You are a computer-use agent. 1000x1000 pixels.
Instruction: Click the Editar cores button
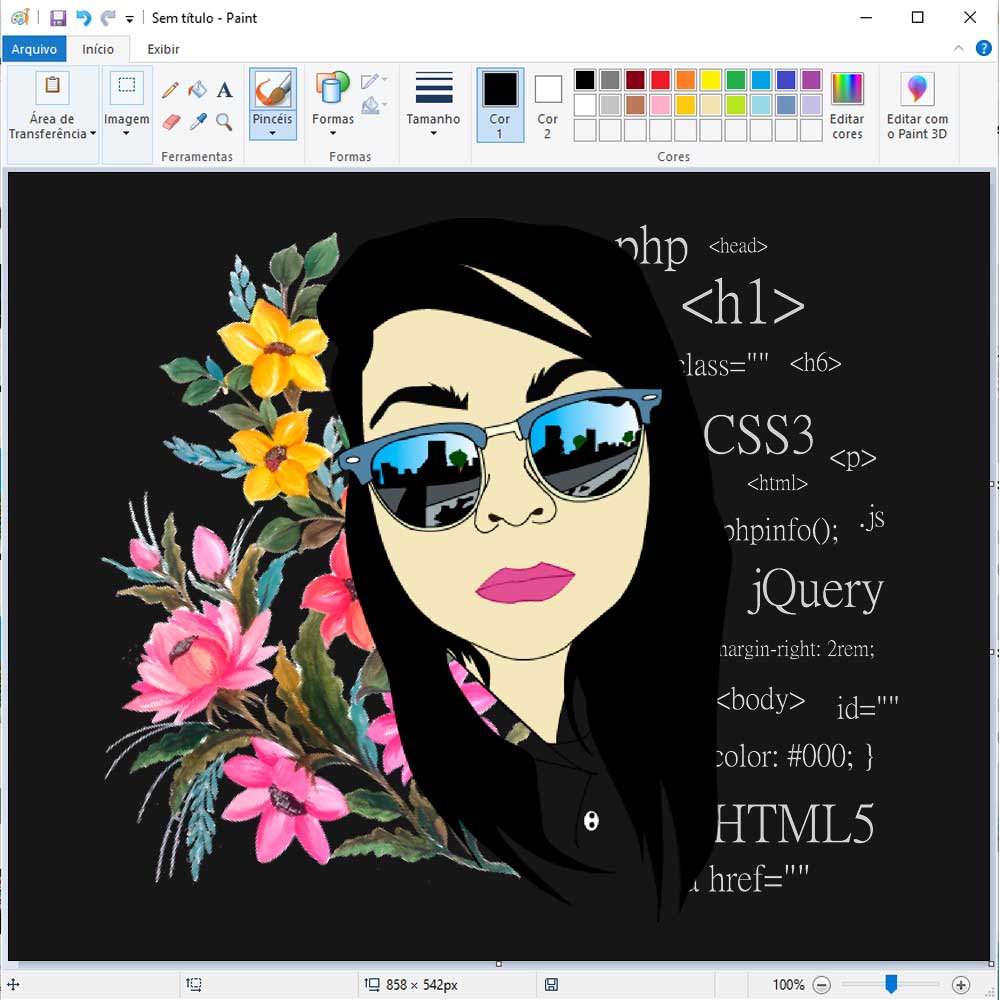click(846, 106)
